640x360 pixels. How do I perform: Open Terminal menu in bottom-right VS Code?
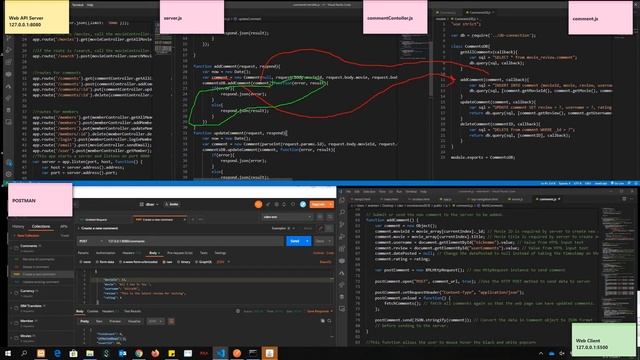tap(411, 191)
